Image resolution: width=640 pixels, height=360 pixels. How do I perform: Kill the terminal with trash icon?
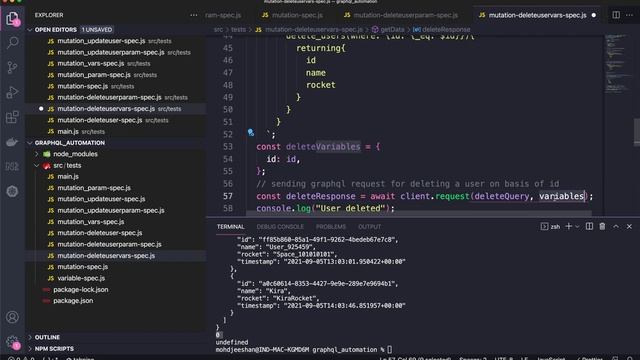tap(602, 227)
